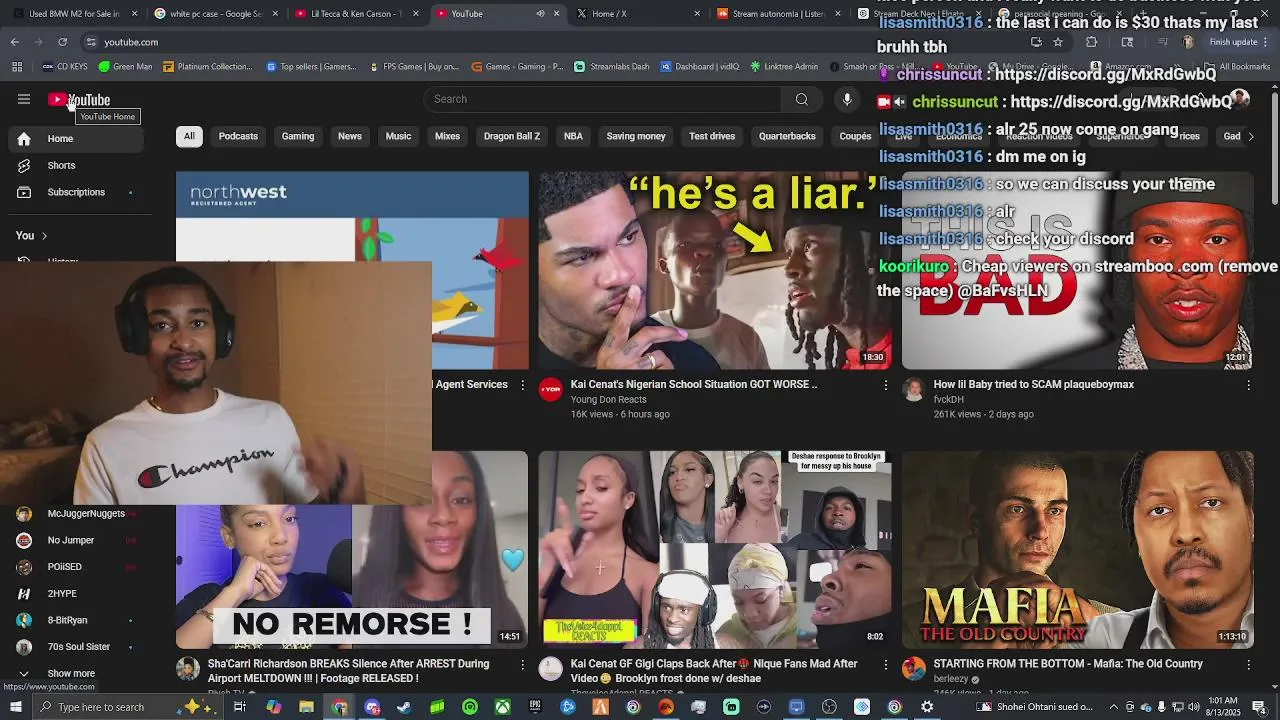Viewport: 1280px width, 720px height.
Task: Select the Quarterbacks filter chip
Action: (787, 136)
